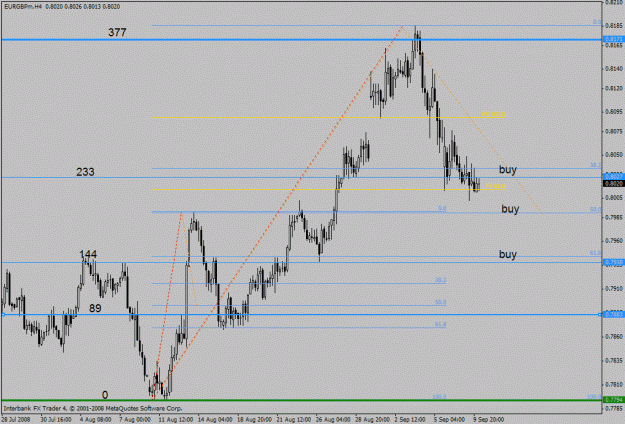Image resolution: width=625 pixels, height=424 pixels.
Task: Click the 21 Aug 12:00 time label
Action: [x=293, y=419]
